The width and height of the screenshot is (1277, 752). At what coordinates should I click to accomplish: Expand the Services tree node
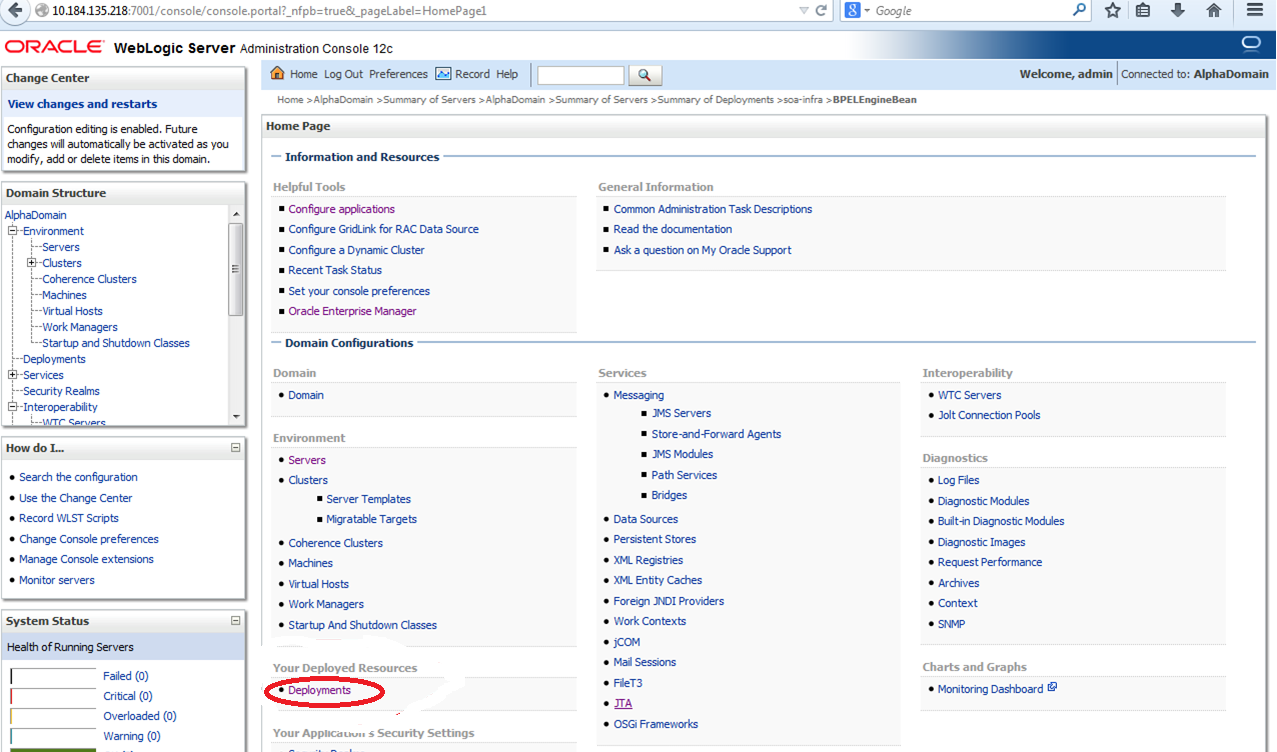pyautogui.click(x=13, y=375)
